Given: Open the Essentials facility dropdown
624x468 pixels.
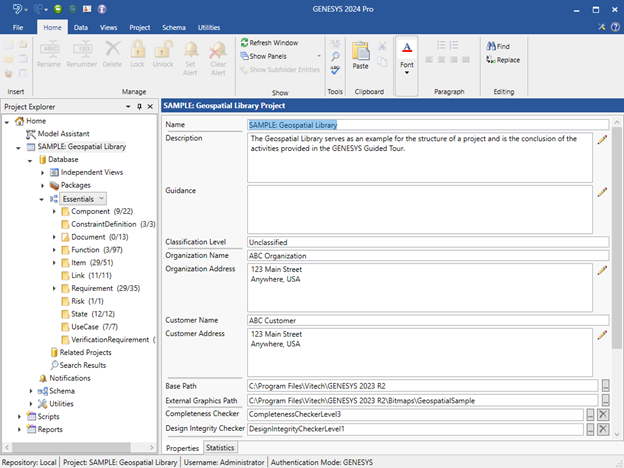Looking at the screenshot, I should click(101, 198).
